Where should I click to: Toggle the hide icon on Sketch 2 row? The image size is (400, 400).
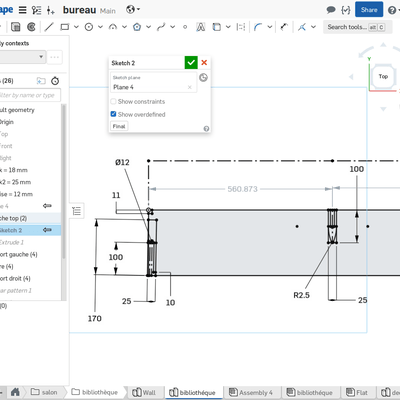click(47, 230)
